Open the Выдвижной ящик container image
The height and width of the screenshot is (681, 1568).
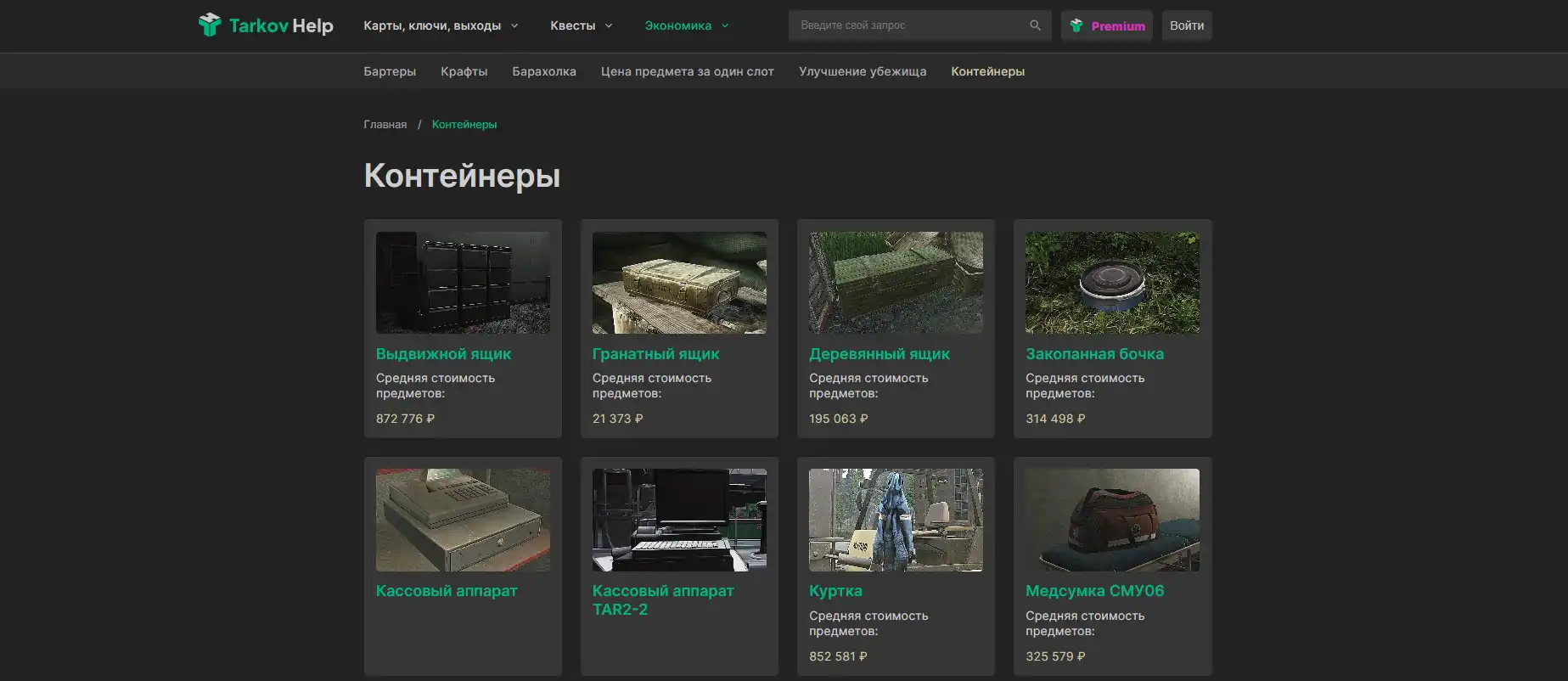[x=463, y=283]
